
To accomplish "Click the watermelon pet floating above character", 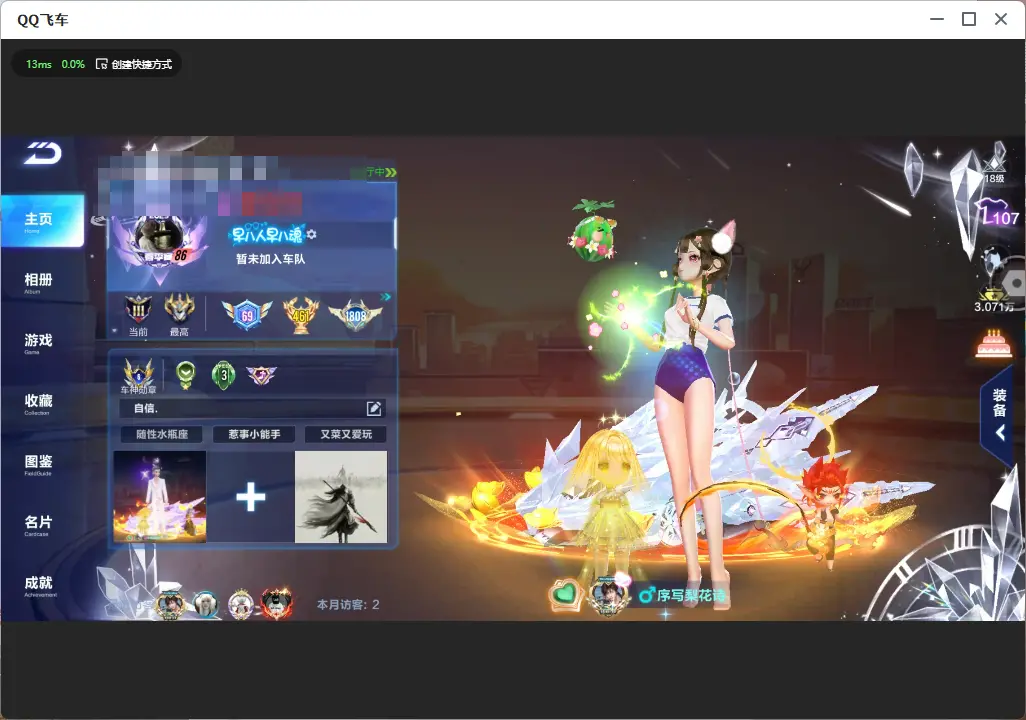I will [x=593, y=231].
